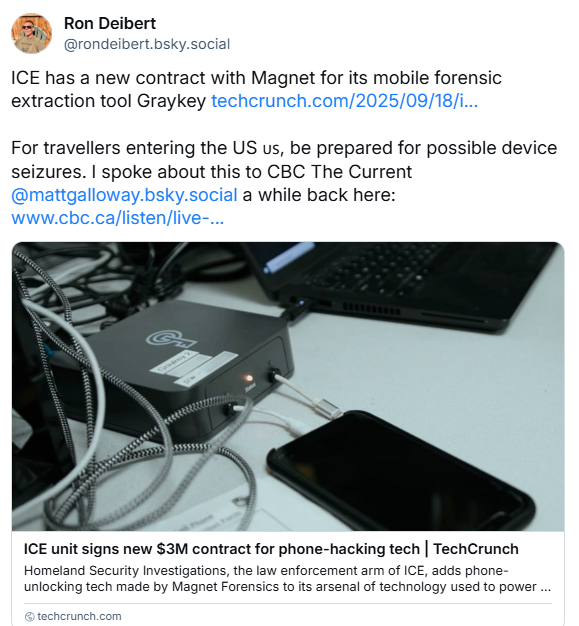Click the Graykey key logo in photo
Viewport: 579px width, 626px height.
pos(171,339)
